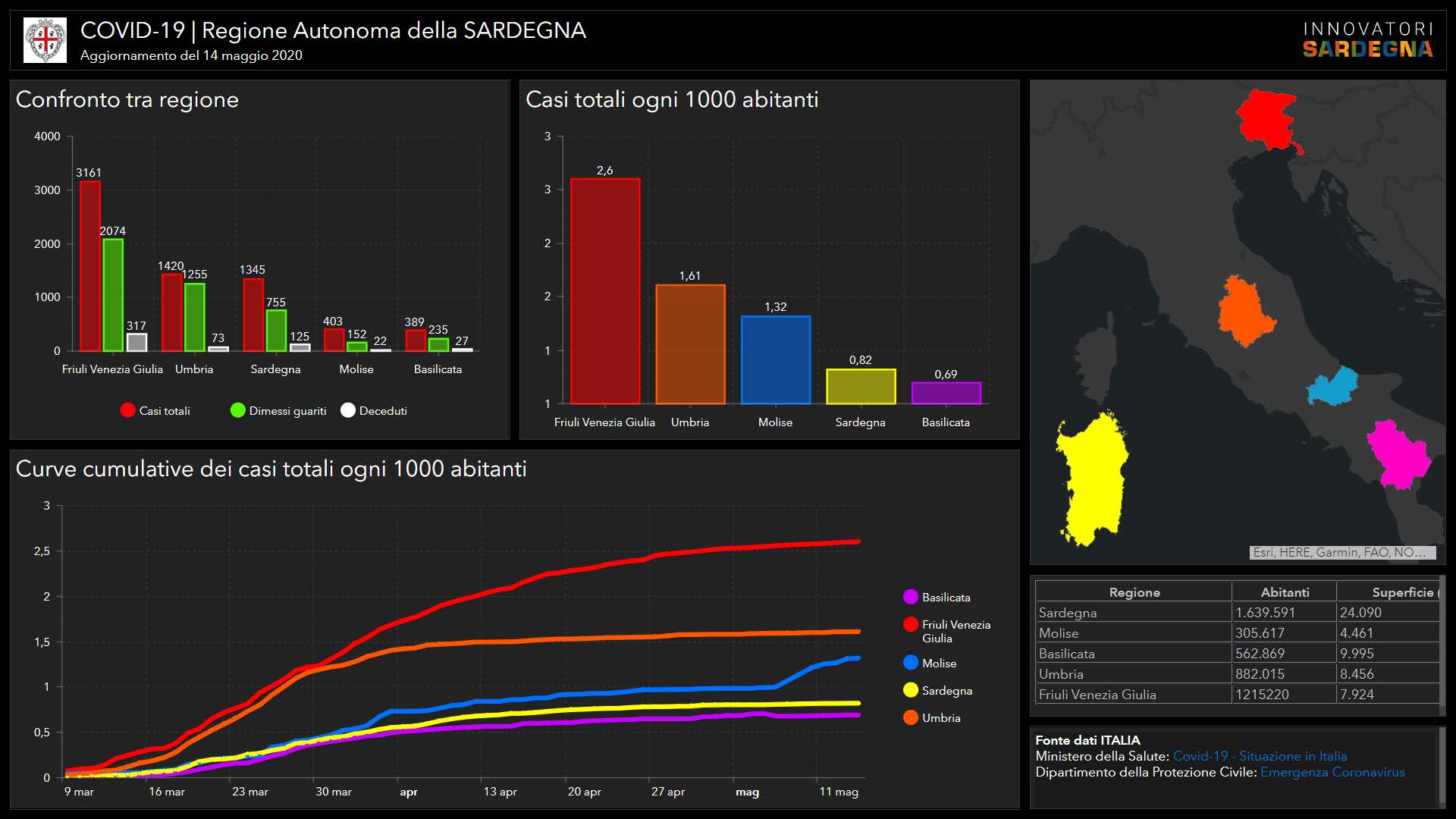Screen dimensions: 1456x819
Task: Click the Basilicata purple legend marker
Action: click(x=911, y=597)
